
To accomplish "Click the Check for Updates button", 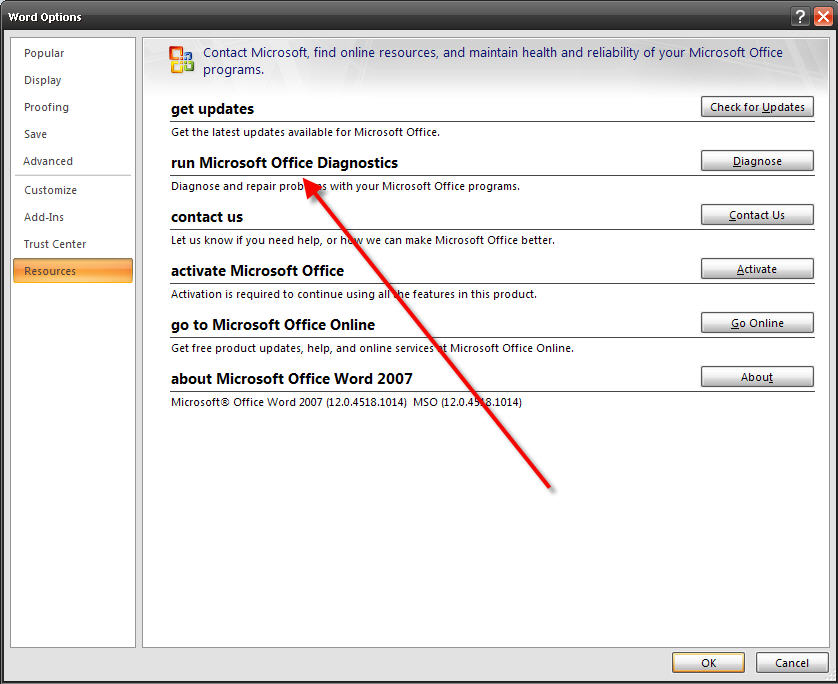I will tap(757, 107).
